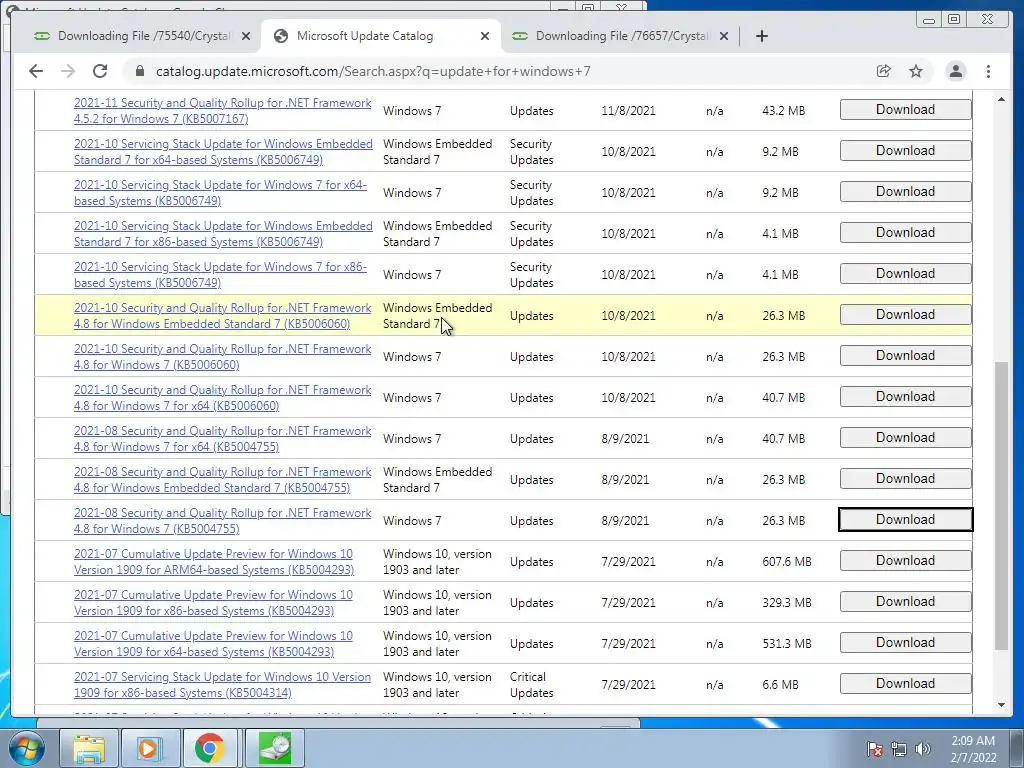Open 2021-07 Cumulative Preview x86 KB5004293 link
Screen dimensions: 1024x768
click(214, 603)
